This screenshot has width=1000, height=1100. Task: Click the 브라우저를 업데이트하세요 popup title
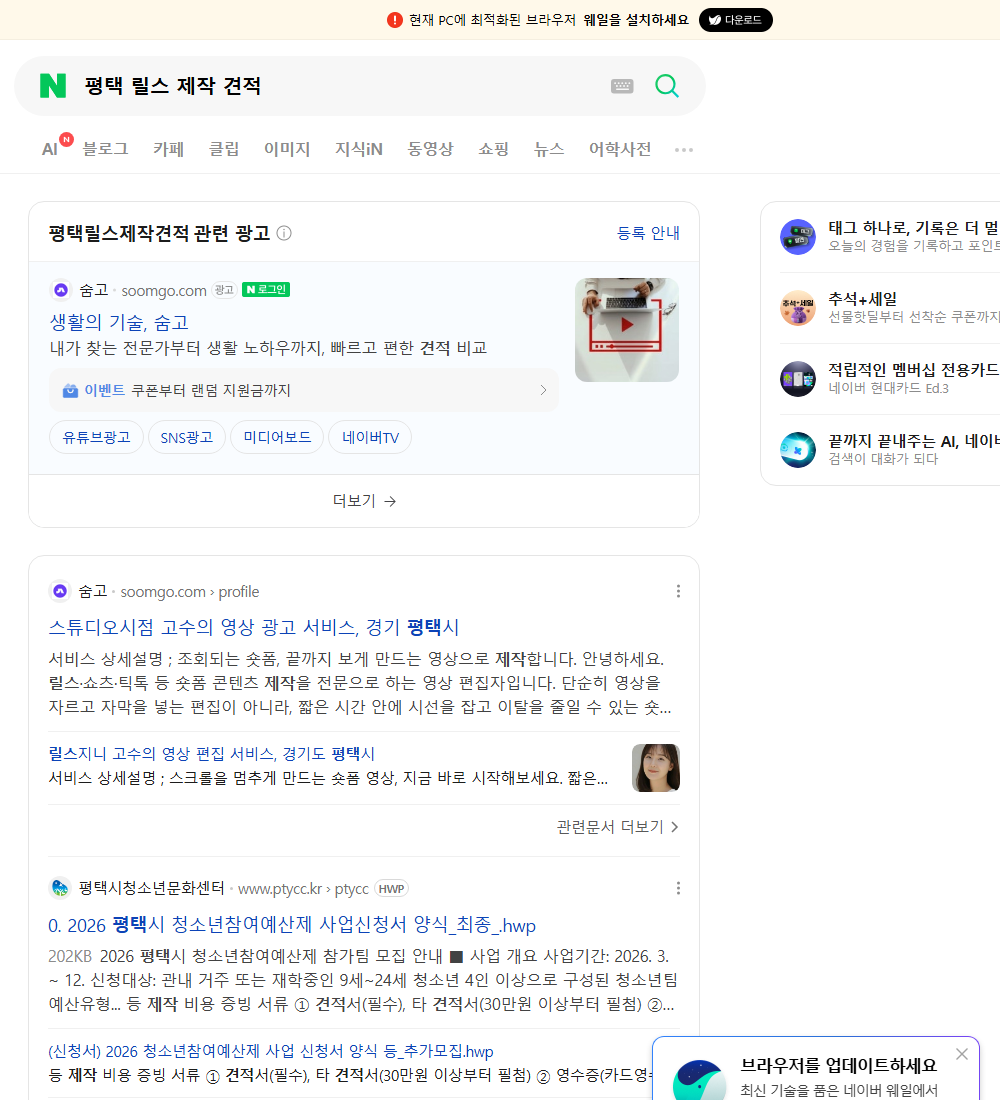tap(839, 1066)
